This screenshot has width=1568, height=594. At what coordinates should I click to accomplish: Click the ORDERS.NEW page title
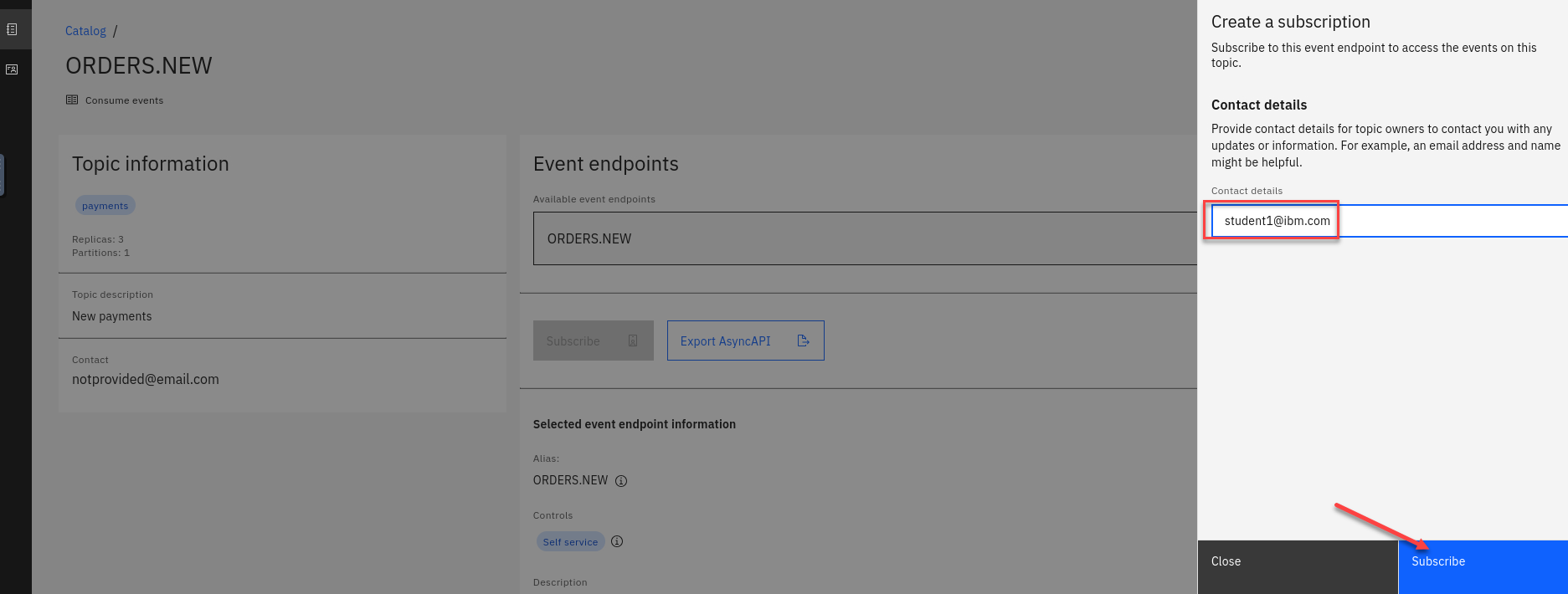click(x=139, y=66)
